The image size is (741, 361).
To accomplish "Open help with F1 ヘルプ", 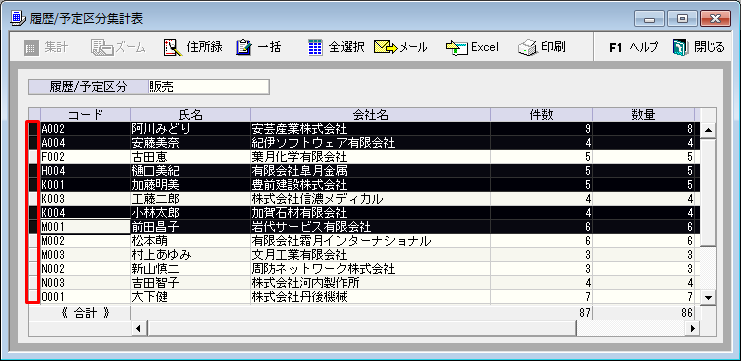I will coord(633,47).
